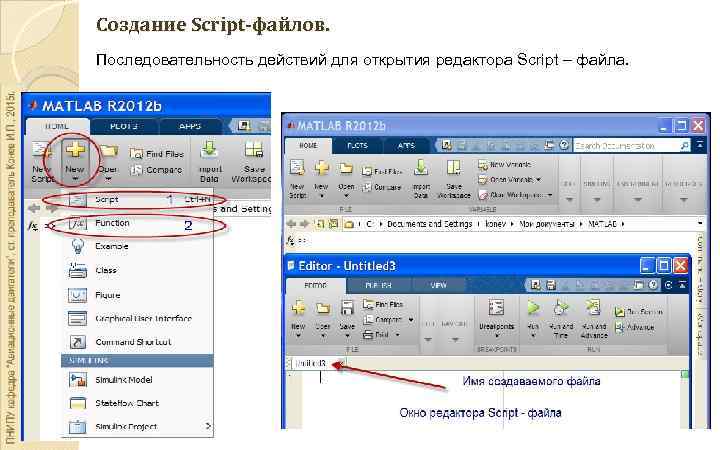Image resolution: width=720 pixels, height=450 pixels.
Task: Click Find Files in the Editor toolbar
Action: [x=383, y=304]
